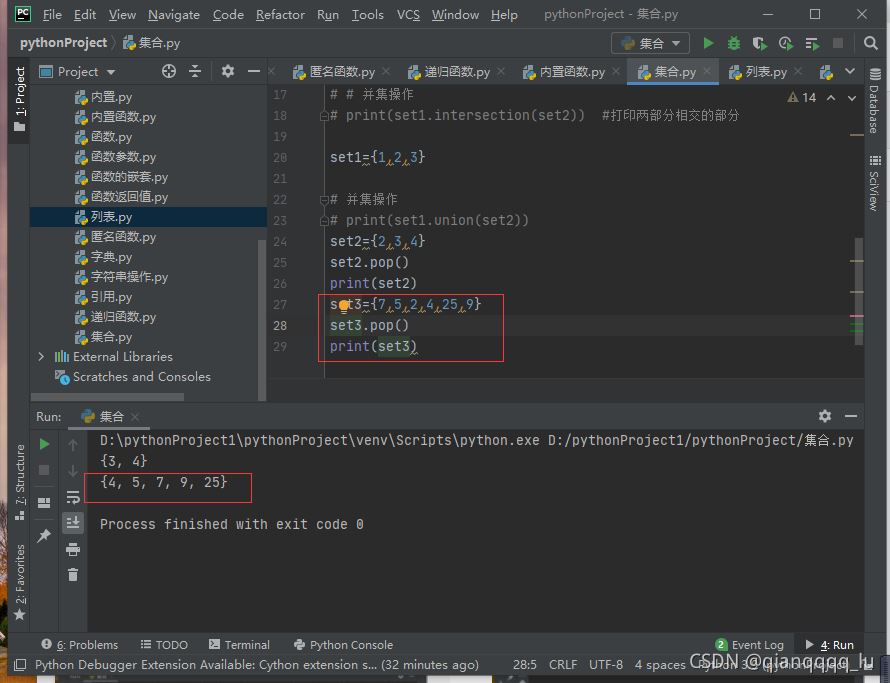Open the Terminal tool window

(238, 645)
